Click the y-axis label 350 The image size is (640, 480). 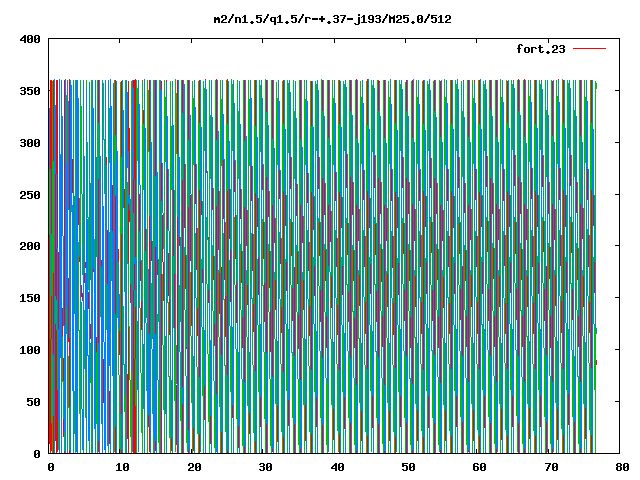coord(30,91)
